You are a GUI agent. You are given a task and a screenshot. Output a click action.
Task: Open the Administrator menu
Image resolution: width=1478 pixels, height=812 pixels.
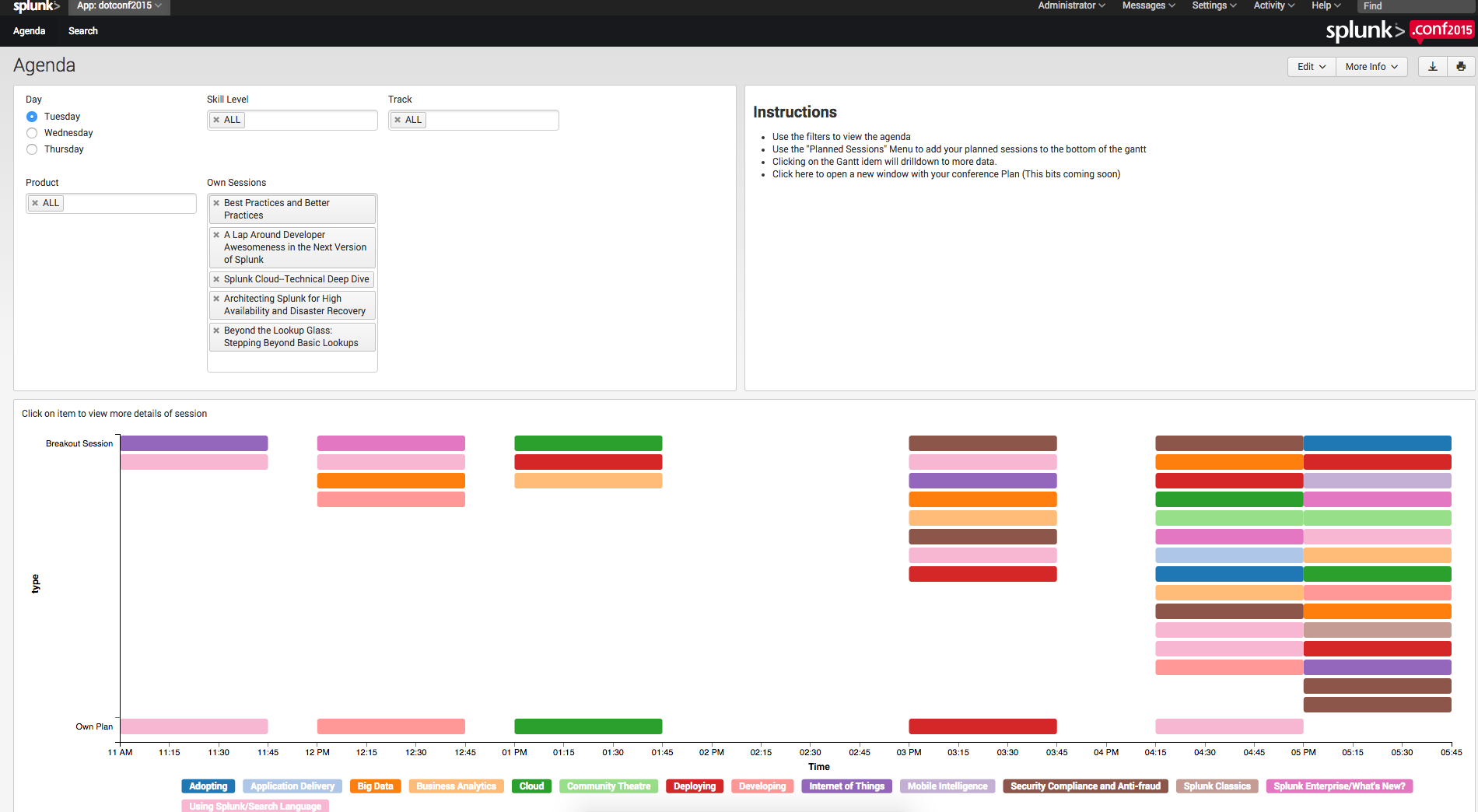(1071, 5)
